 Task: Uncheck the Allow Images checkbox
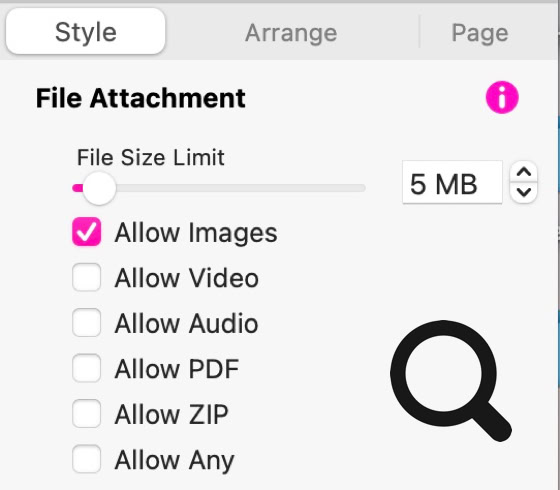[86, 232]
